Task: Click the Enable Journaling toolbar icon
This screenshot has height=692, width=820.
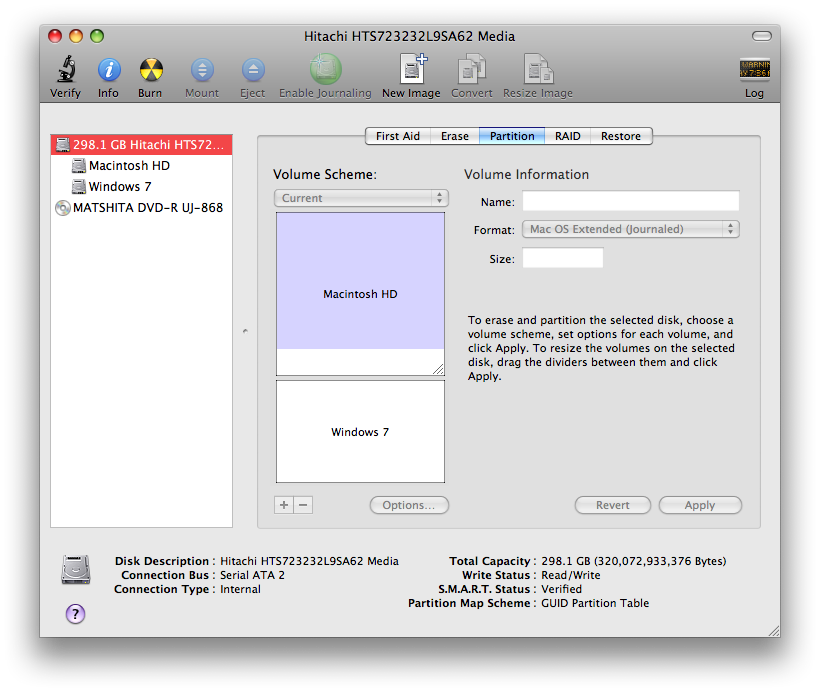Action: [x=325, y=70]
